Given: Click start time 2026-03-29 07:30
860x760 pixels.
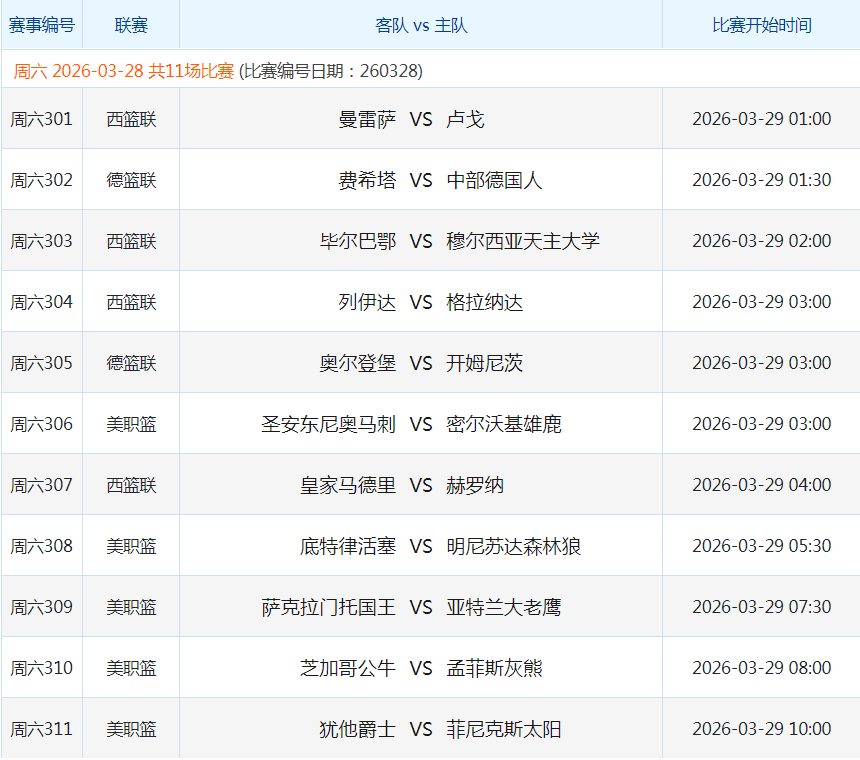Looking at the screenshot, I should click(x=761, y=607).
